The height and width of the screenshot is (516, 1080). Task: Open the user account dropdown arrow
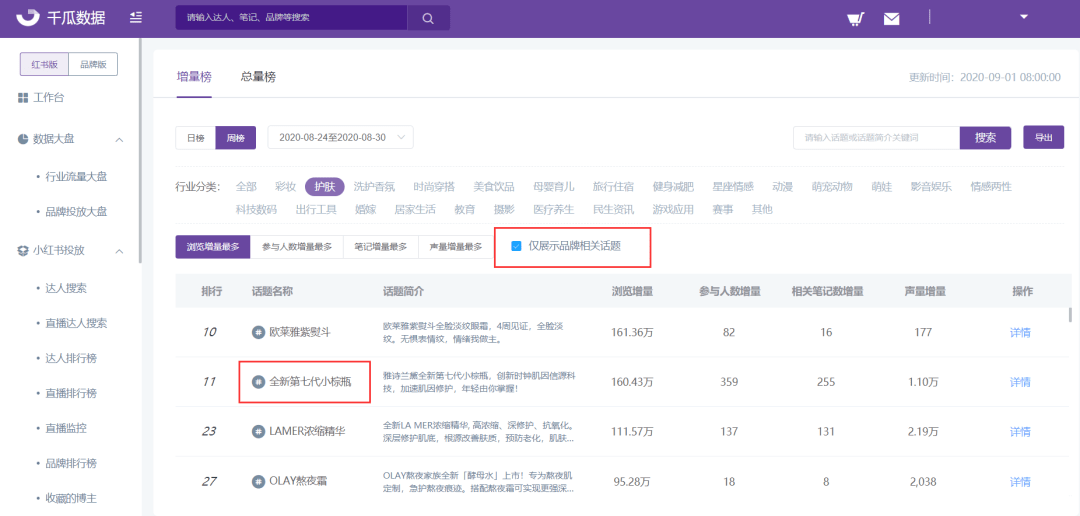[x=1023, y=17]
